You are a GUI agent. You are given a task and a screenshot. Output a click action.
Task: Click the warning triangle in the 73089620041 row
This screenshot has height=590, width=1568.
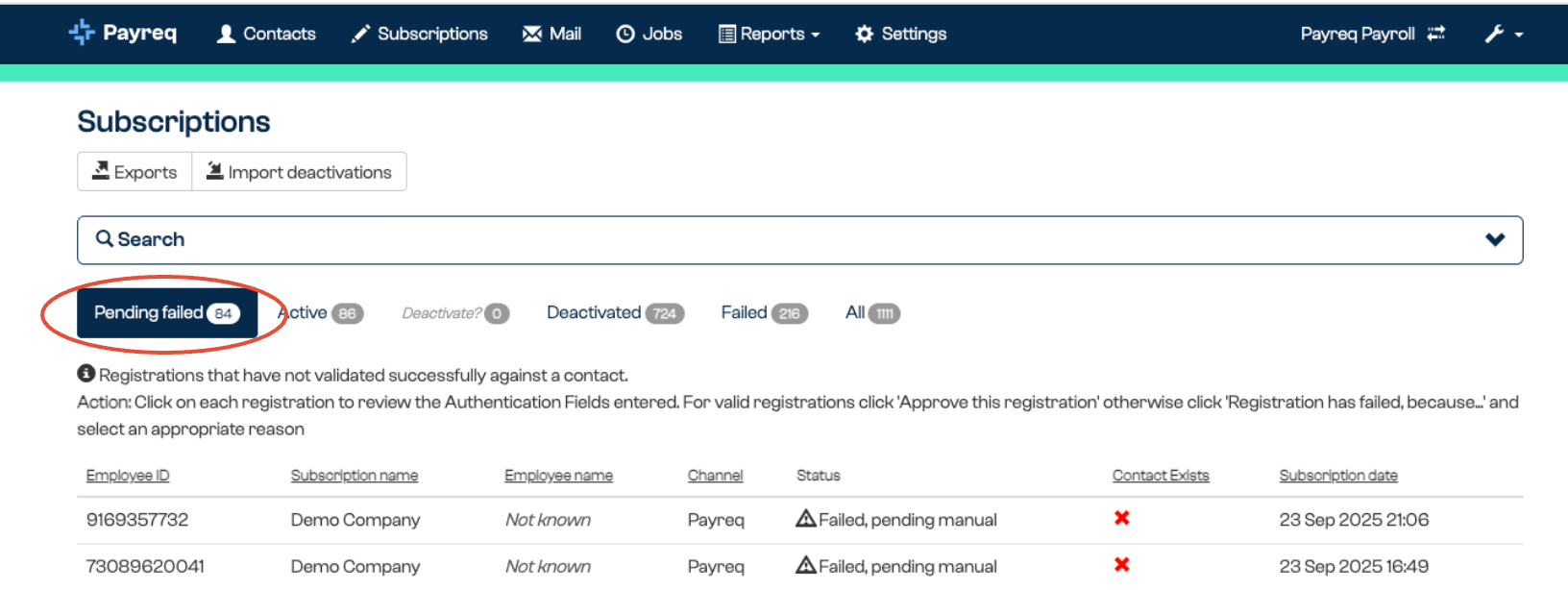click(x=806, y=566)
